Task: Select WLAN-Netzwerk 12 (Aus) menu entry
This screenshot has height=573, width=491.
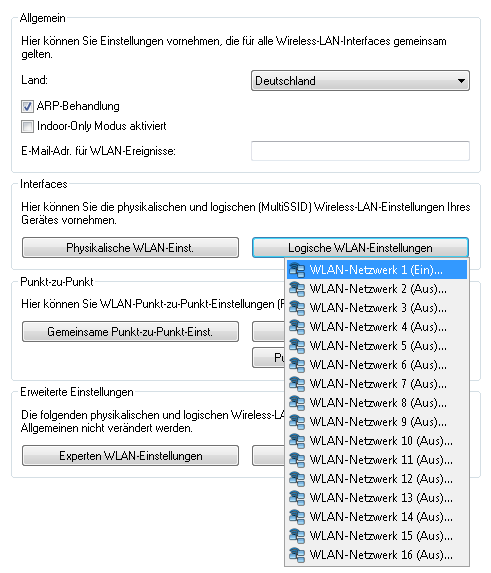Action: point(377,479)
